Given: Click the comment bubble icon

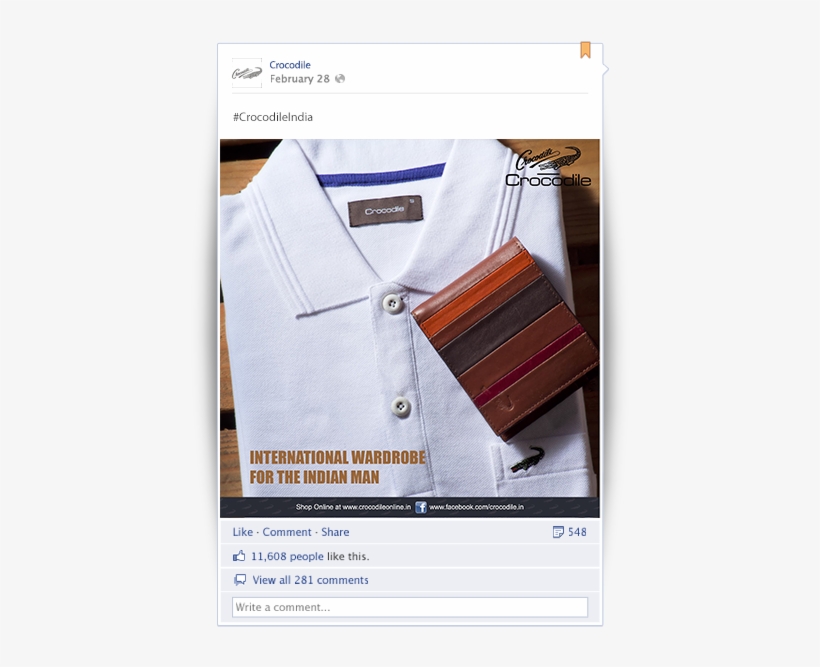Looking at the screenshot, I should pyautogui.click(x=240, y=580).
